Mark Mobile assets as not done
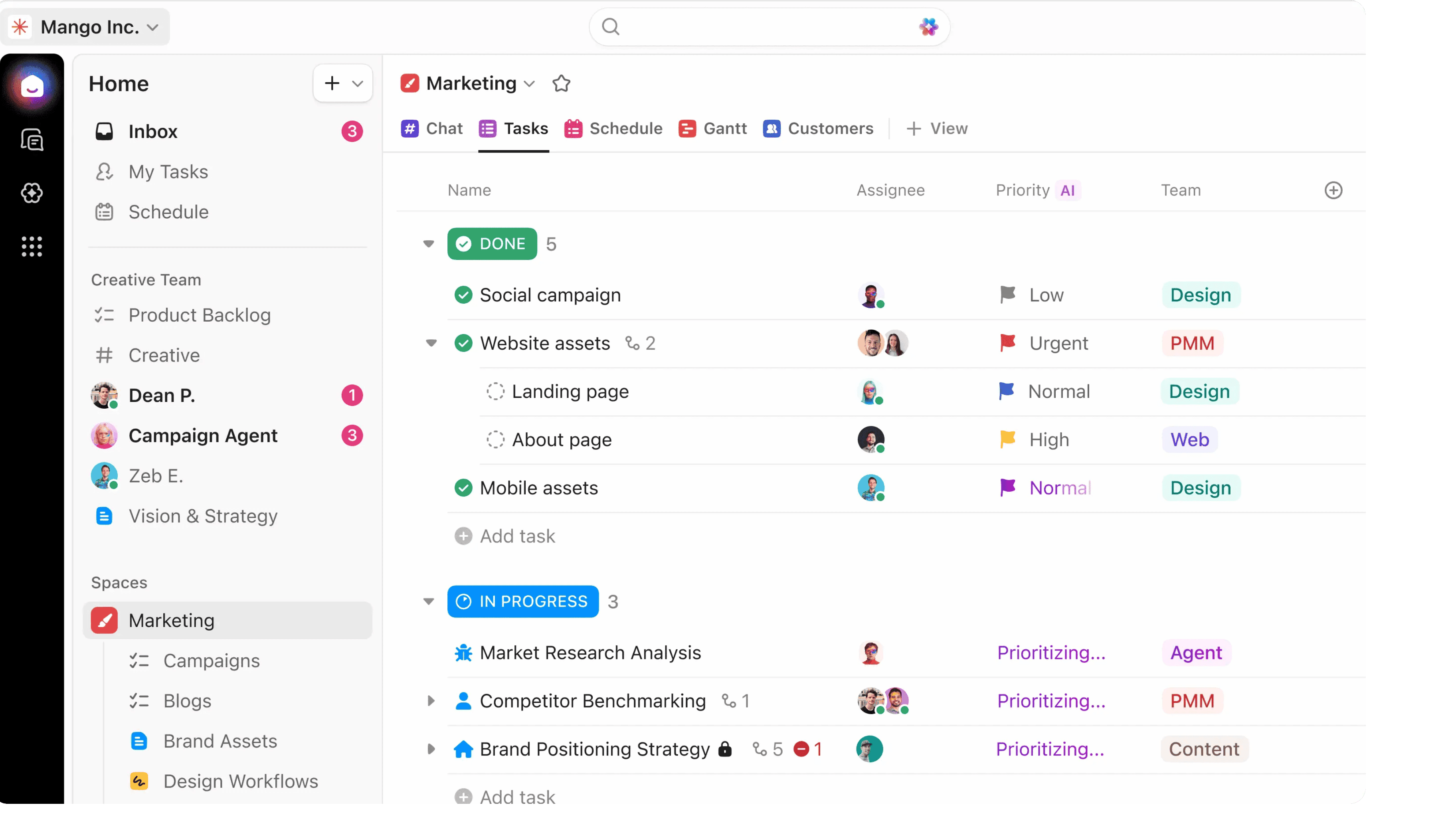Image resolution: width=1456 pixels, height=819 pixels. click(x=463, y=488)
